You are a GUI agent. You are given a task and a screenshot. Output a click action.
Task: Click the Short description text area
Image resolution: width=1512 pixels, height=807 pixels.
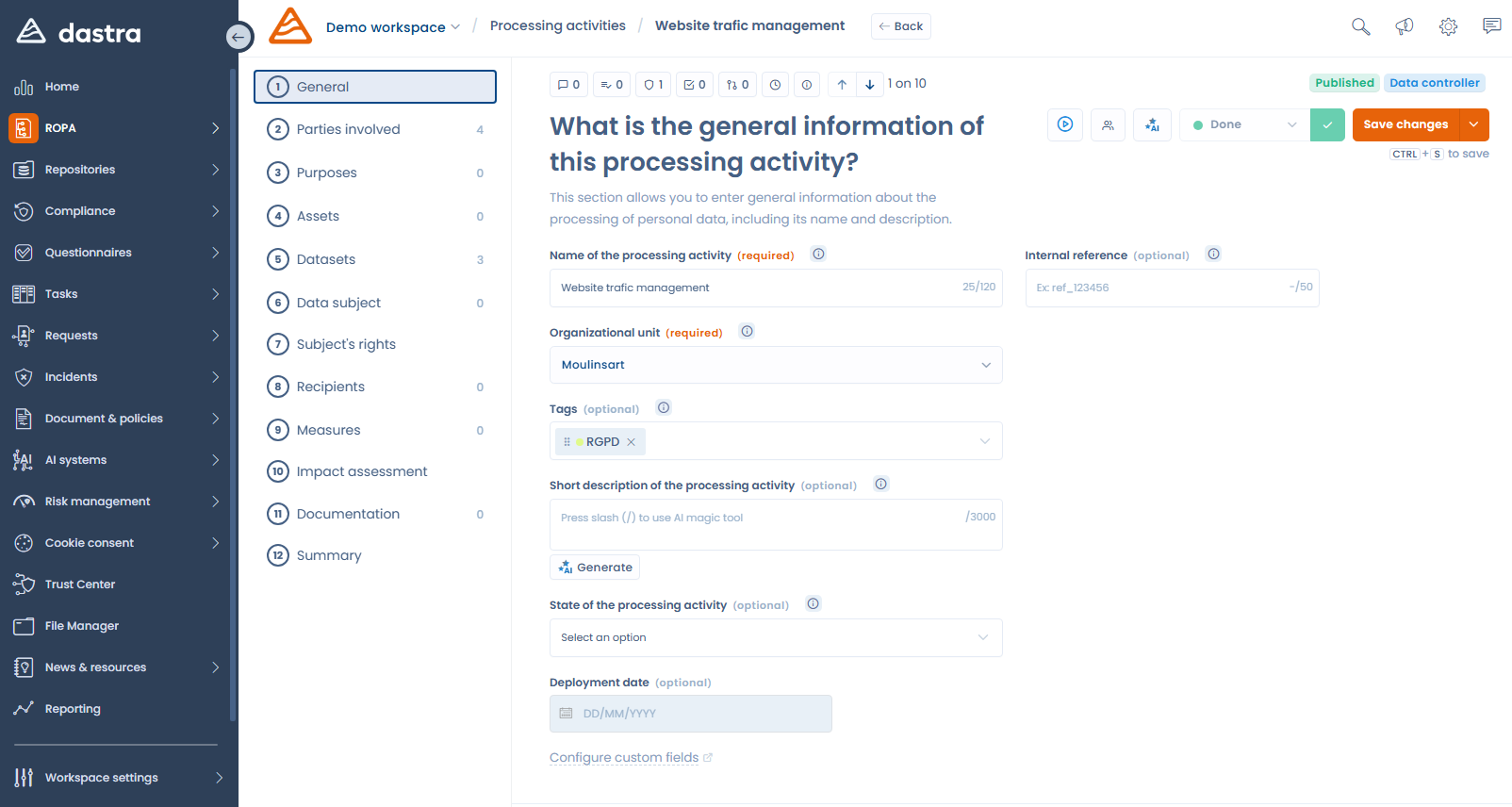click(x=776, y=524)
